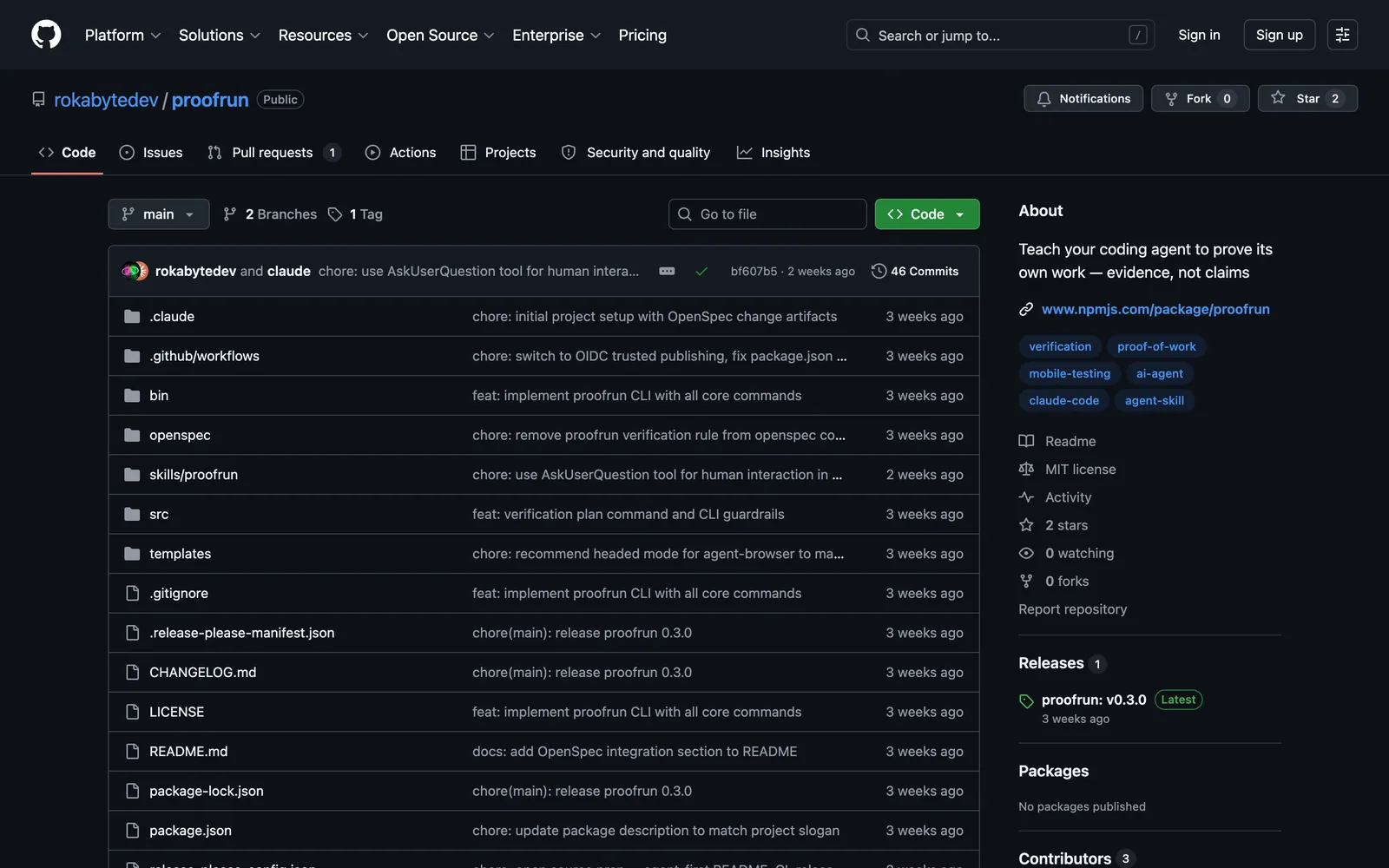Star the proofrun repository

coord(1307,99)
